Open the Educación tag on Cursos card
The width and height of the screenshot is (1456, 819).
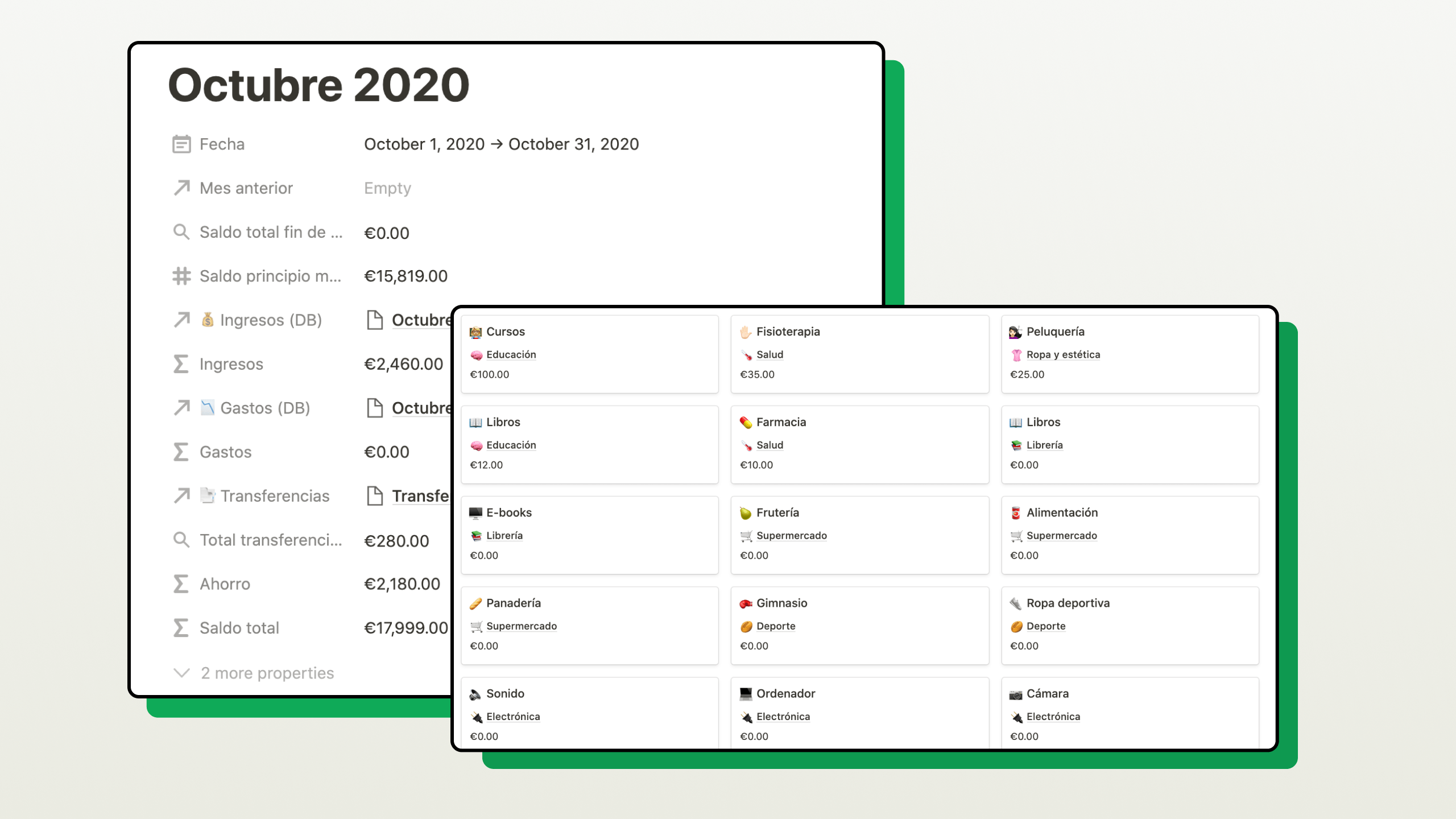click(511, 354)
